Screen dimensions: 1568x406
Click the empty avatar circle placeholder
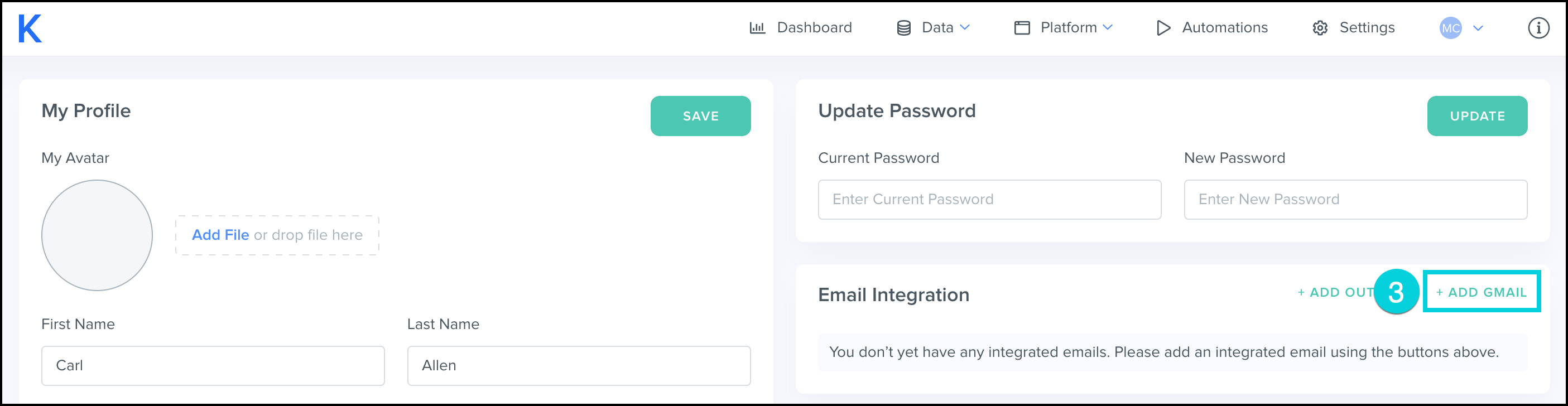pyautogui.click(x=97, y=235)
